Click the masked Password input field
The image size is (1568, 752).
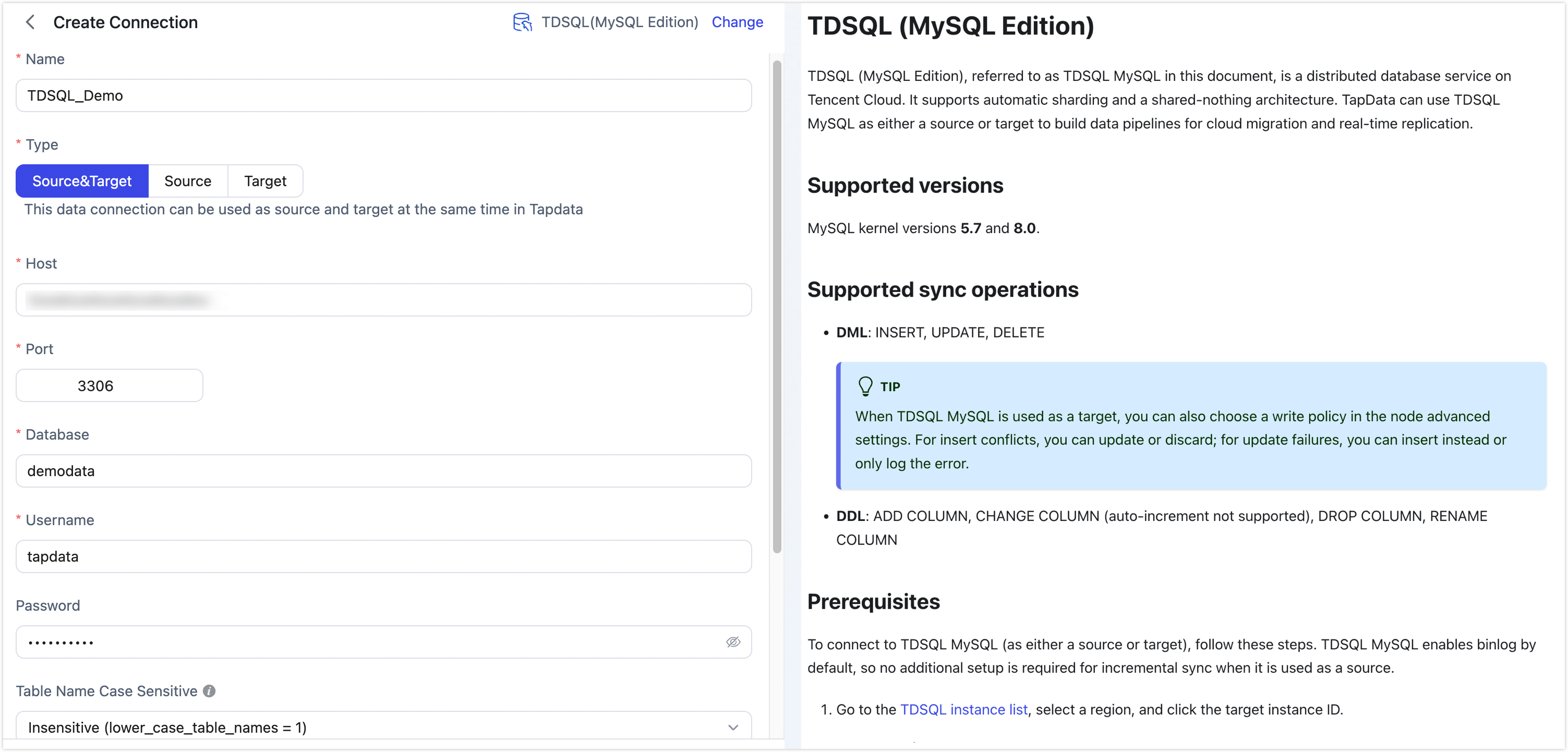coord(365,642)
